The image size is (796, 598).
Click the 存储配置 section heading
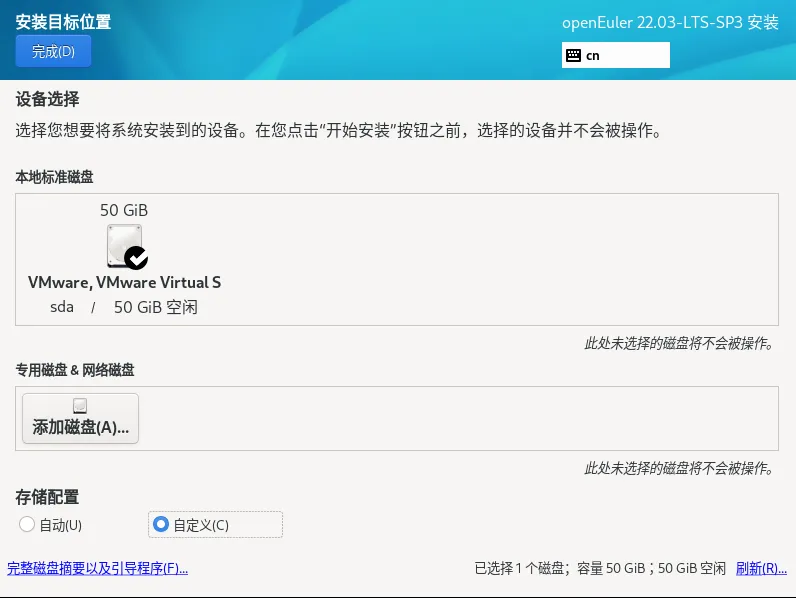click(47, 497)
